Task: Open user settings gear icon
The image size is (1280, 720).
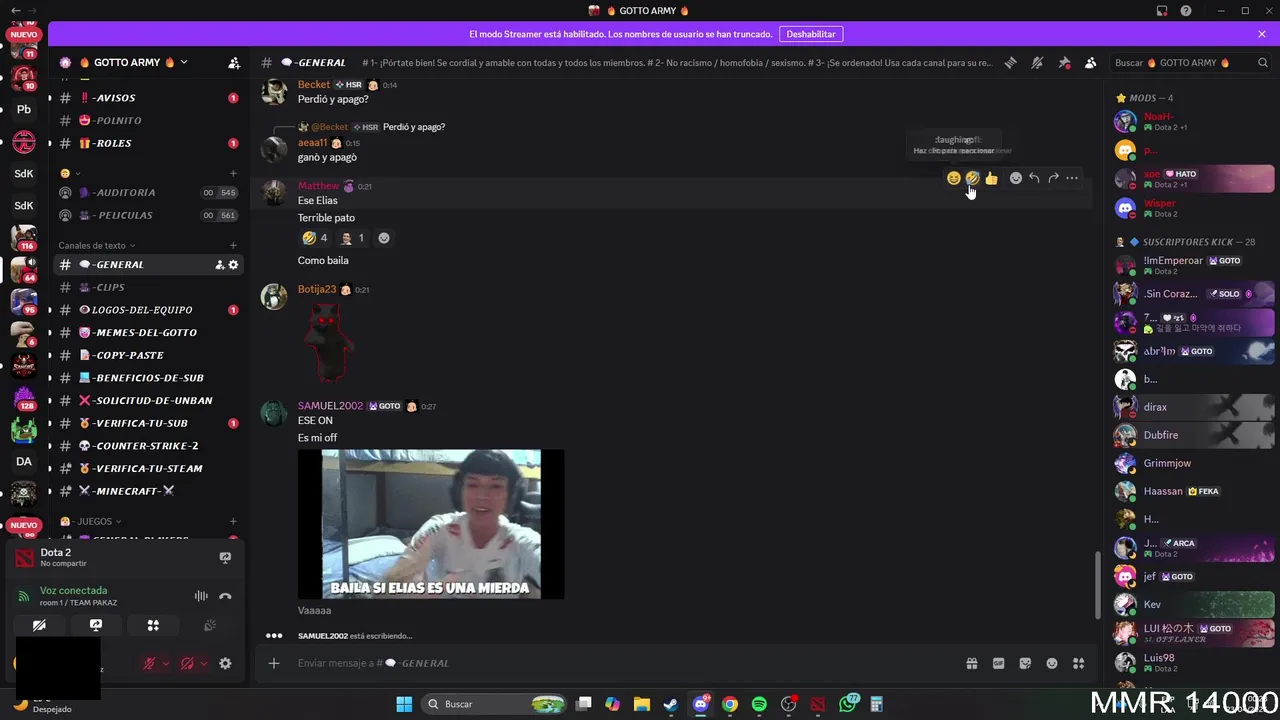Action: click(x=225, y=663)
